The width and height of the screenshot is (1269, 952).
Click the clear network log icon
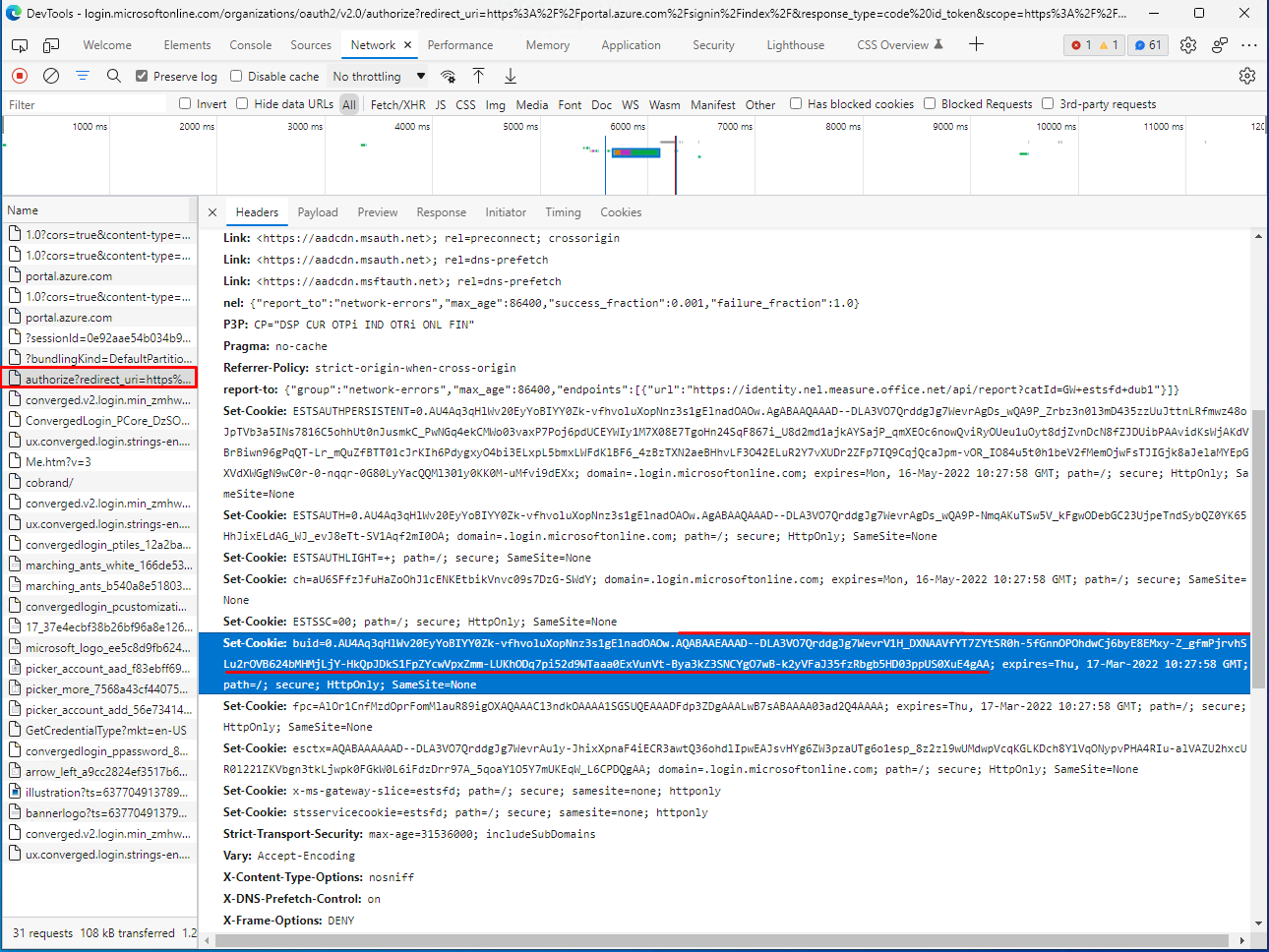51,76
